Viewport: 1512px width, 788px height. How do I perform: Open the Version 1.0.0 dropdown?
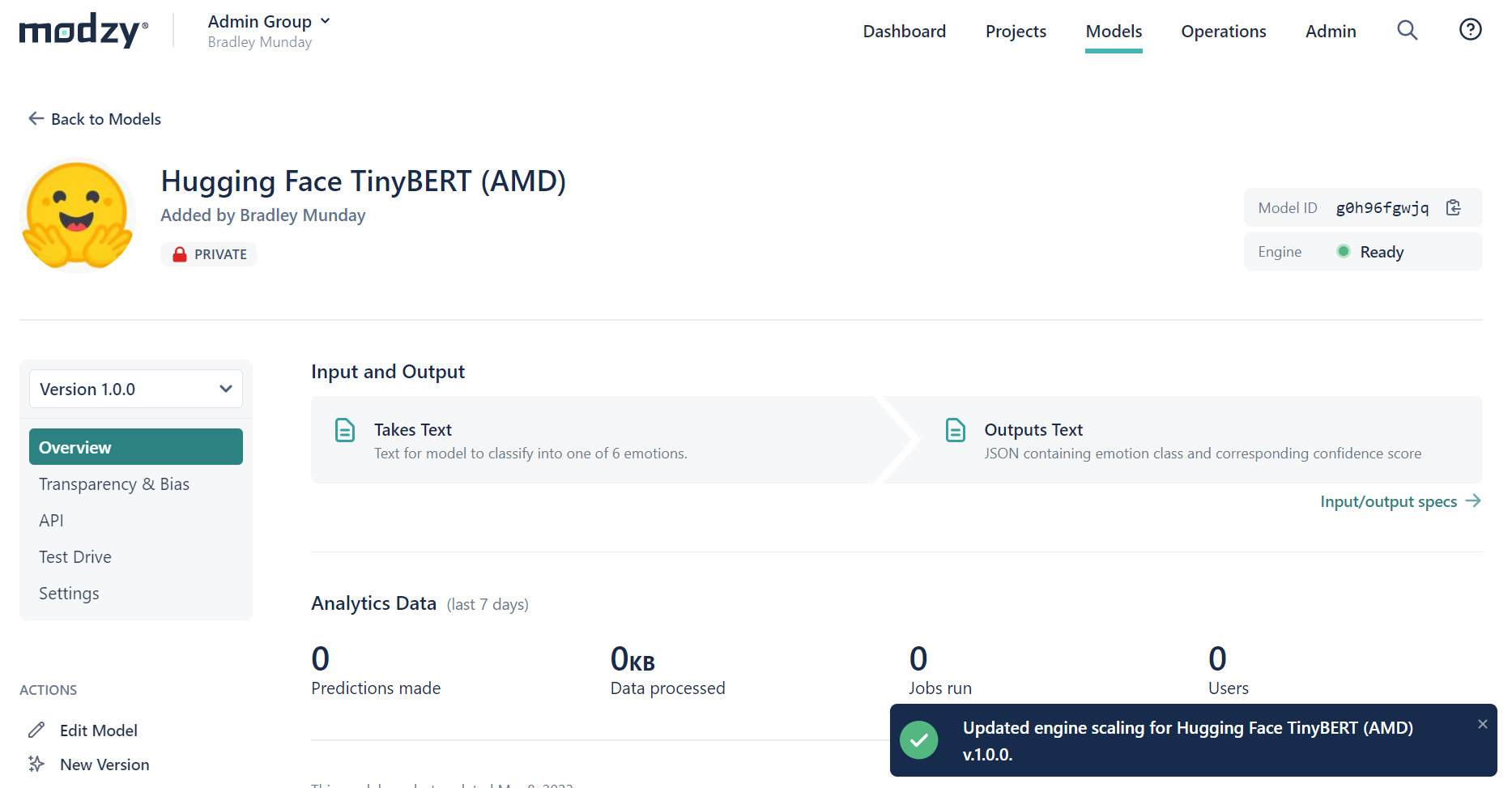tap(136, 389)
